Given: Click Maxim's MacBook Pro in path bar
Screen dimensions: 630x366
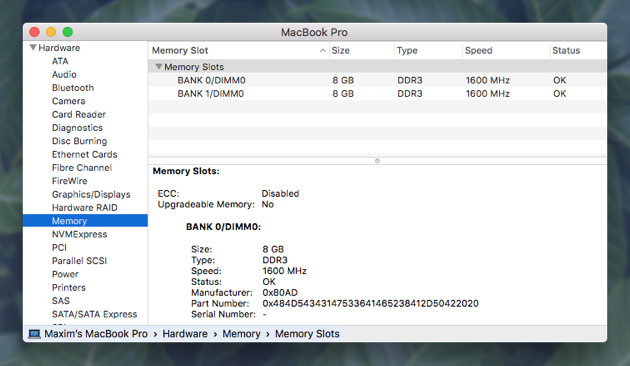Looking at the screenshot, I should tap(96, 334).
